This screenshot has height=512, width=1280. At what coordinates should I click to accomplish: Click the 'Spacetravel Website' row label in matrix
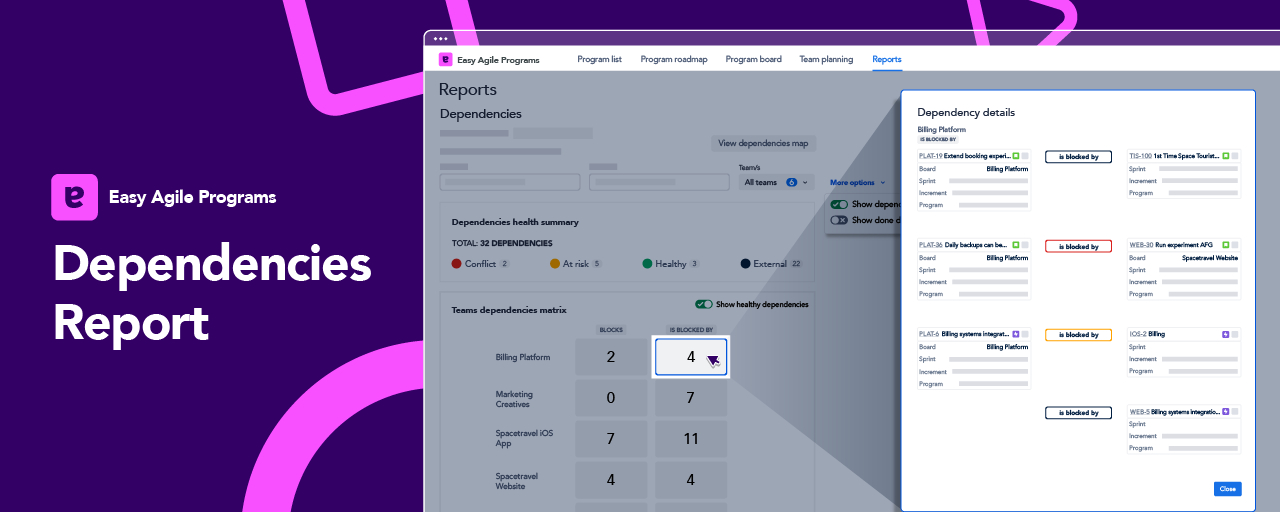click(516, 481)
